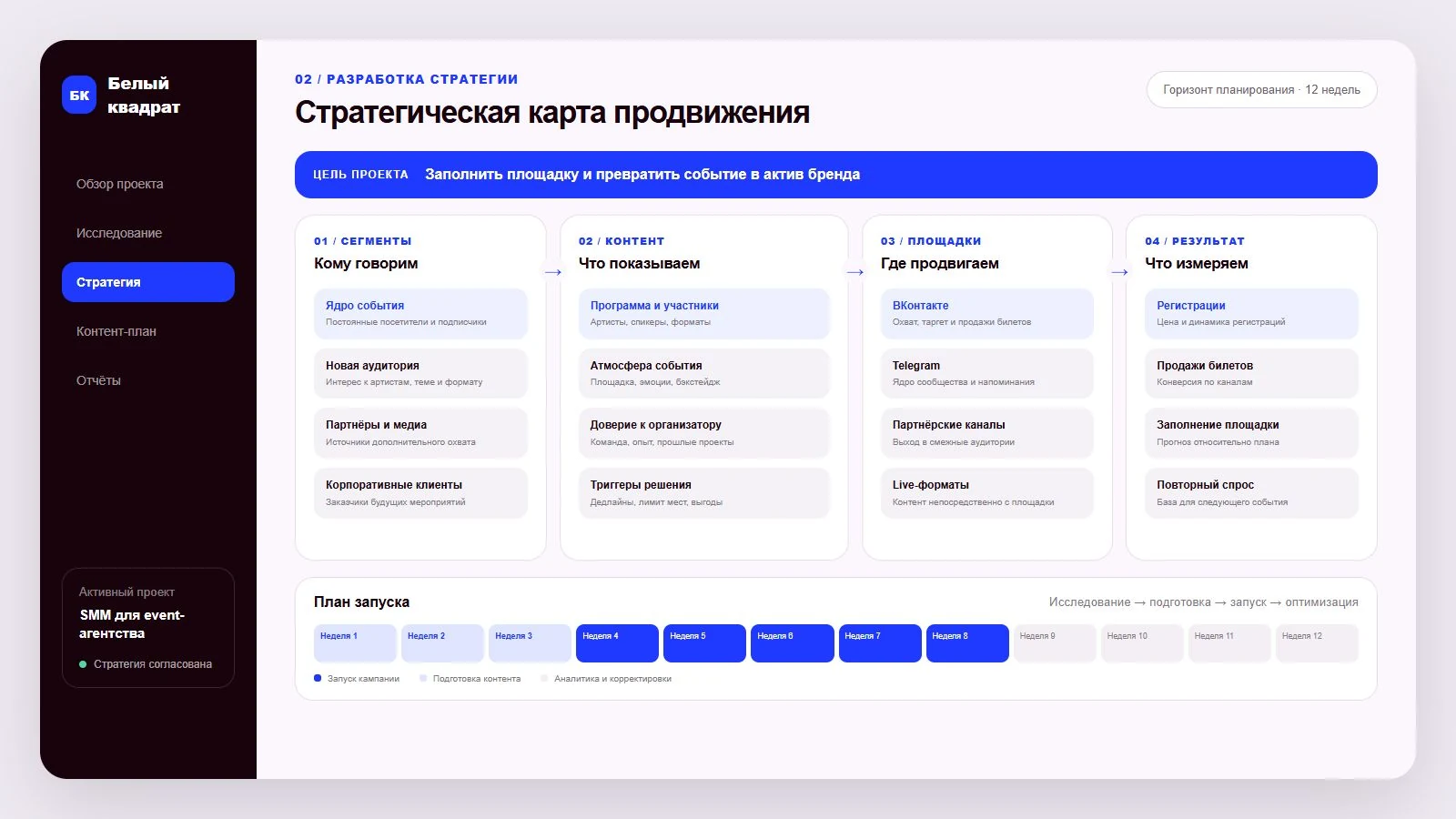Screen dimensions: 1456x819
Task: Select the ВКонтакте channel card
Action: coord(986,314)
